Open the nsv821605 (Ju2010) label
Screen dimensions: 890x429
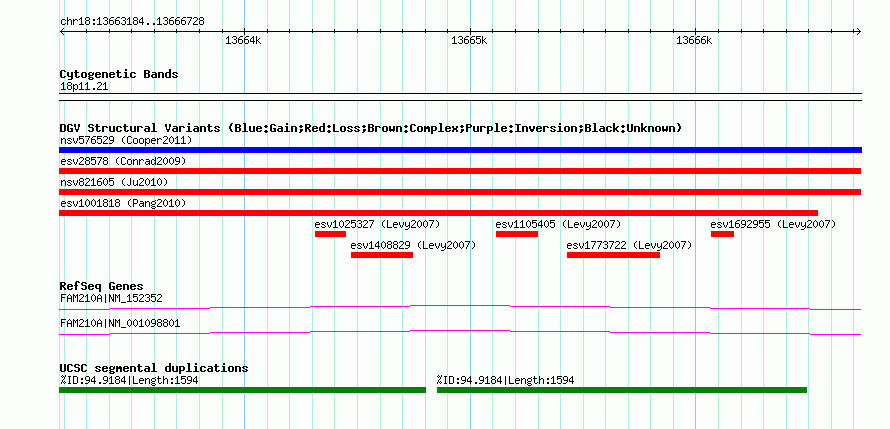point(114,182)
